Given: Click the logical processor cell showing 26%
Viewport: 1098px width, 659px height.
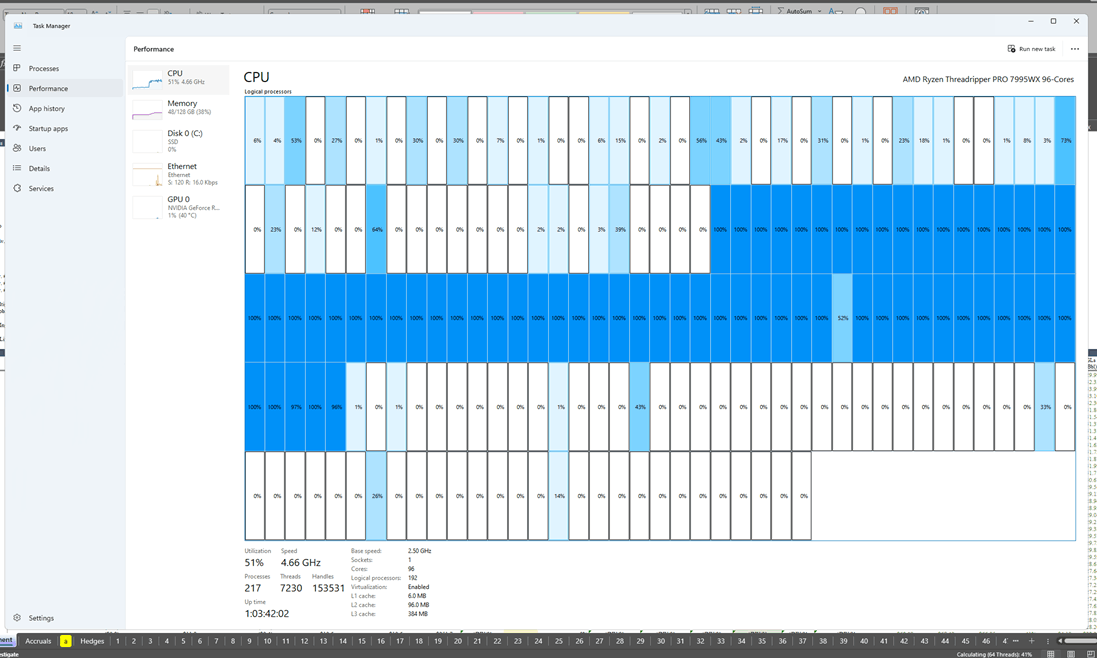Looking at the screenshot, I should (x=377, y=496).
